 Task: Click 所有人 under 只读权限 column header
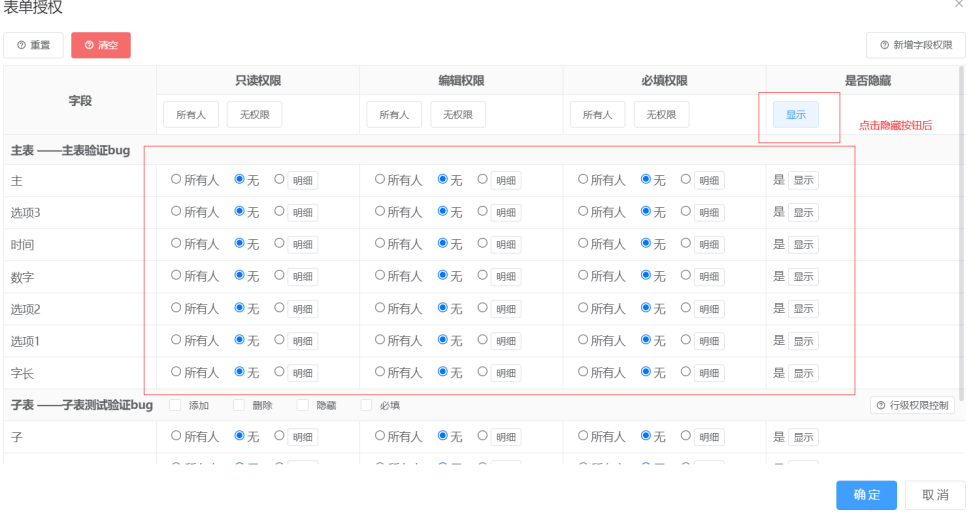(x=190, y=115)
